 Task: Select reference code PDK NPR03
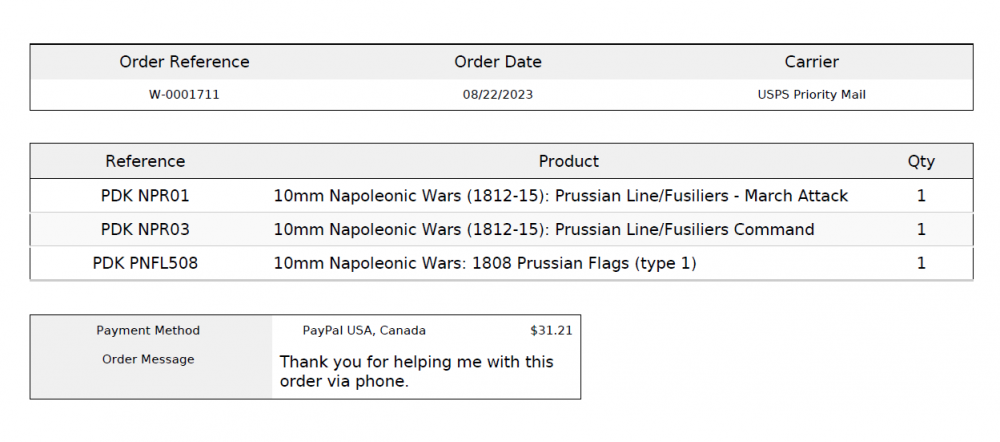(x=145, y=230)
